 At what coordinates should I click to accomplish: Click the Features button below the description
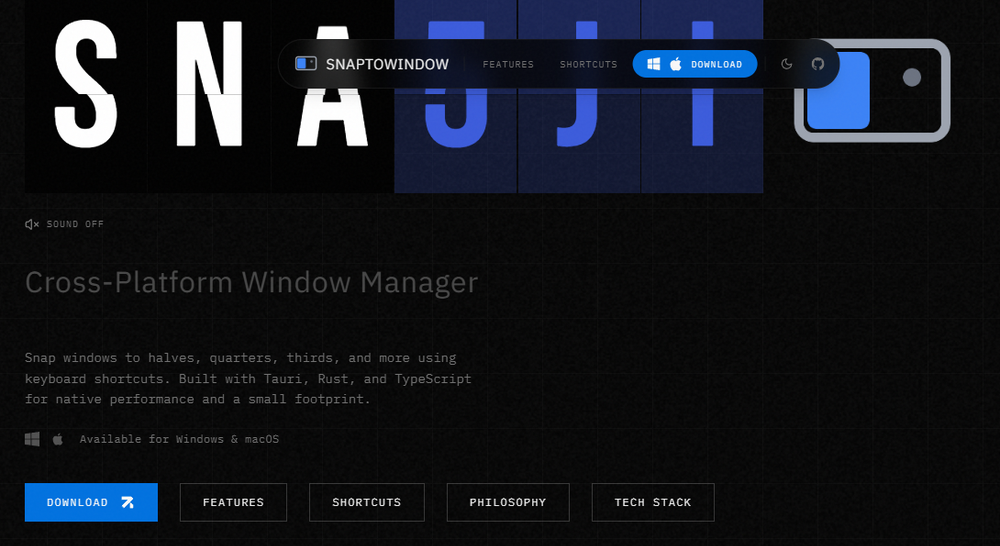[x=233, y=502]
